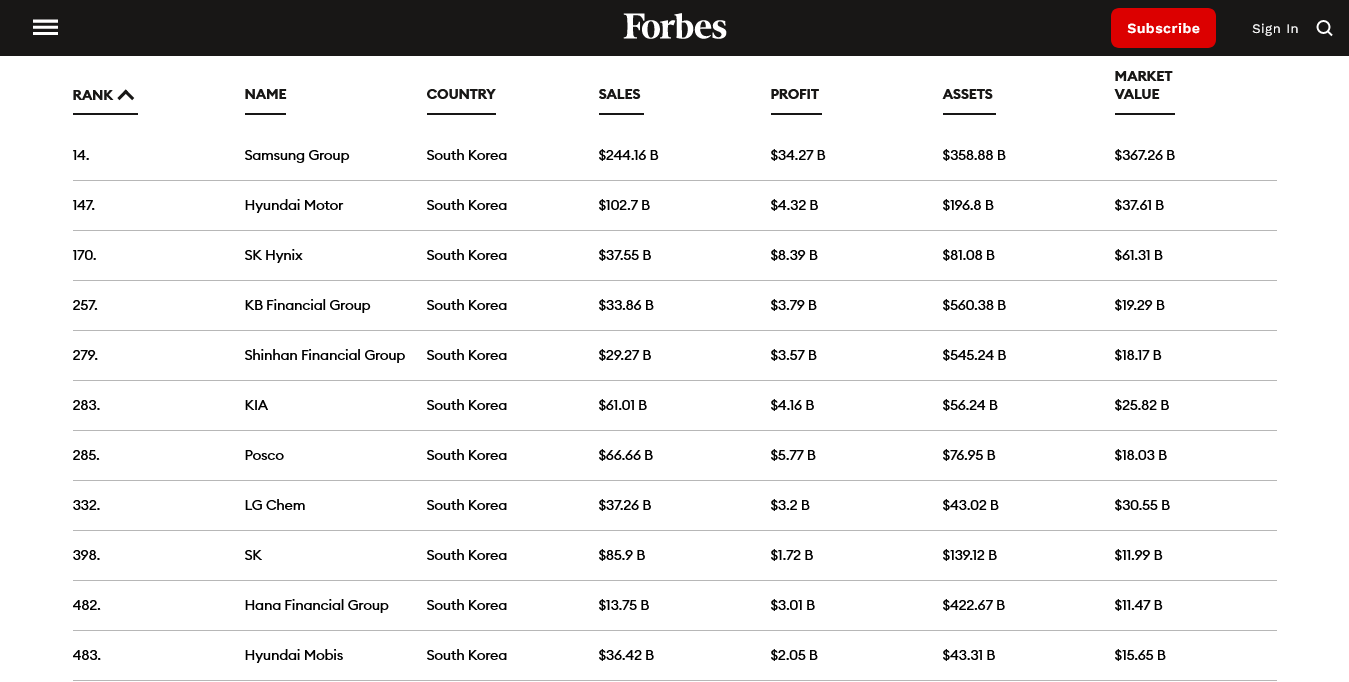Click the Hyundai Mobis company name
Image resolution: width=1349 pixels, height=682 pixels.
coord(293,655)
